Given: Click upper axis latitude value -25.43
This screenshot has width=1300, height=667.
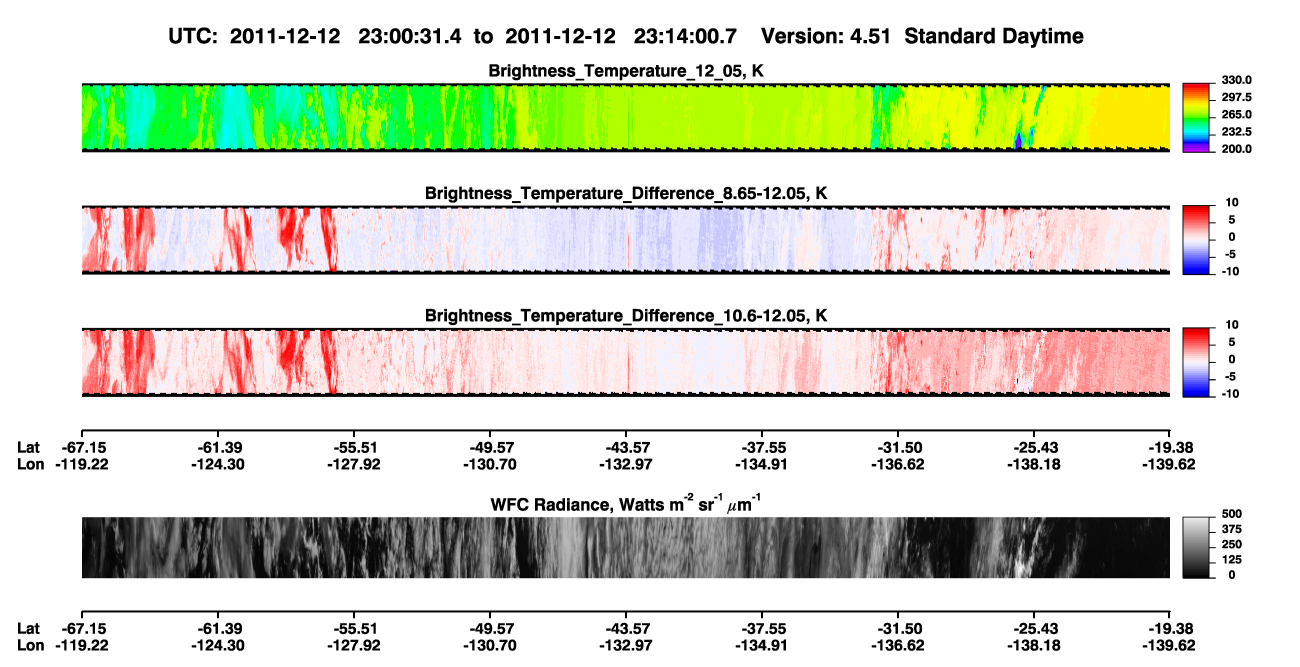Looking at the screenshot, I should (1033, 447).
